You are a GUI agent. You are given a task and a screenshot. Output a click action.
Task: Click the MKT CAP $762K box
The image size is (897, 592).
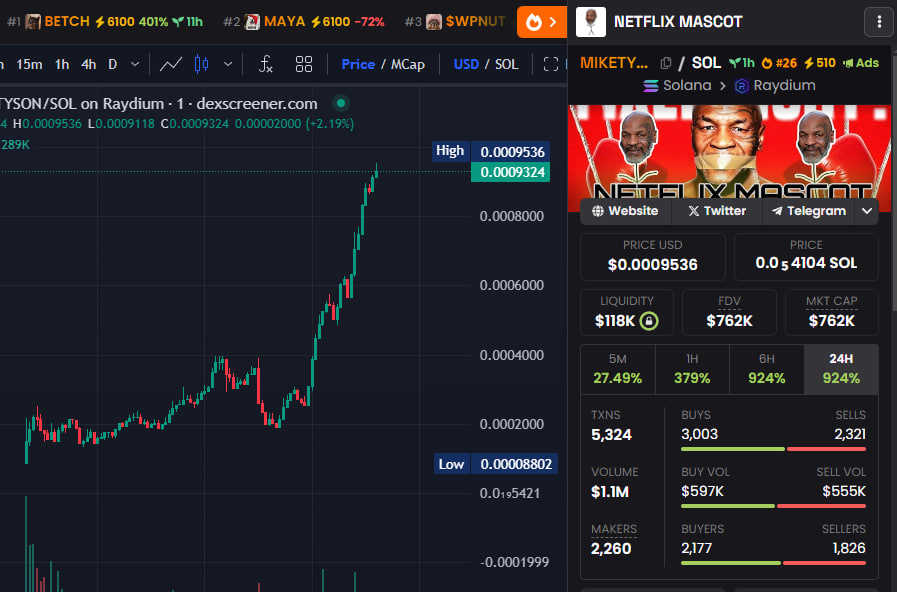[x=832, y=312]
